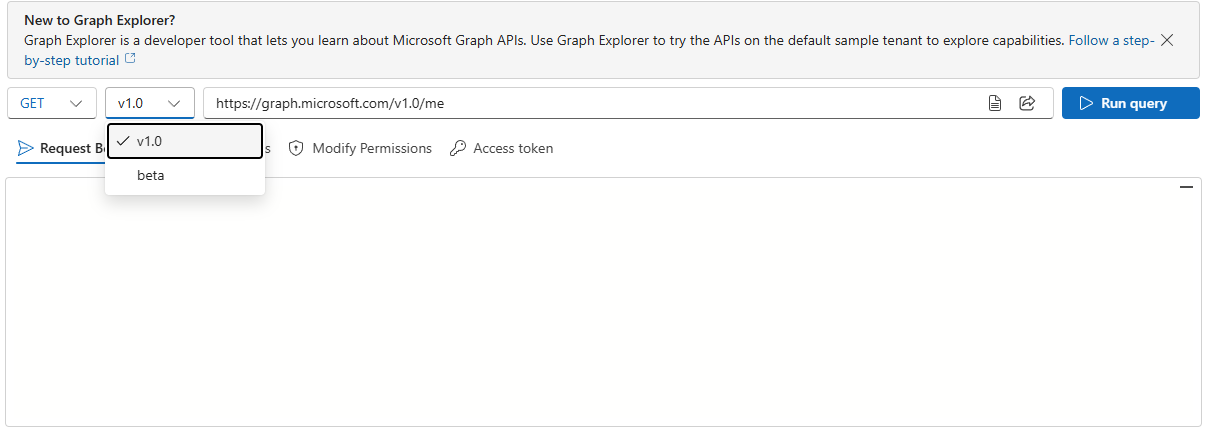Click into the query URL field
The image size is (1208, 431).
[590, 103]
